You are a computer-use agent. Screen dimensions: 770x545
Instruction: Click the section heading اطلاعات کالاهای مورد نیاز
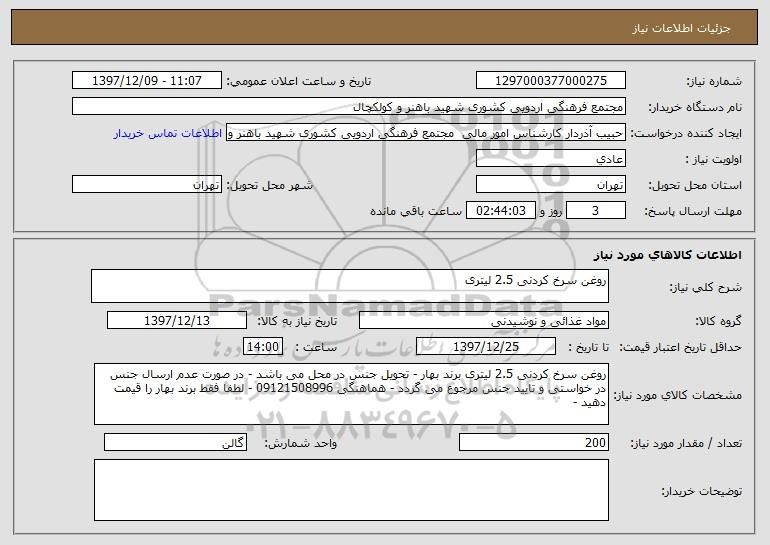click(668, 255)
